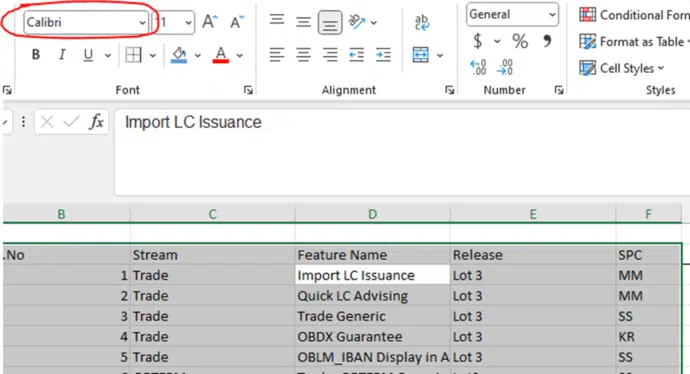
Task: Open the accounting format dropdown arrow
Action: [497, 41]
